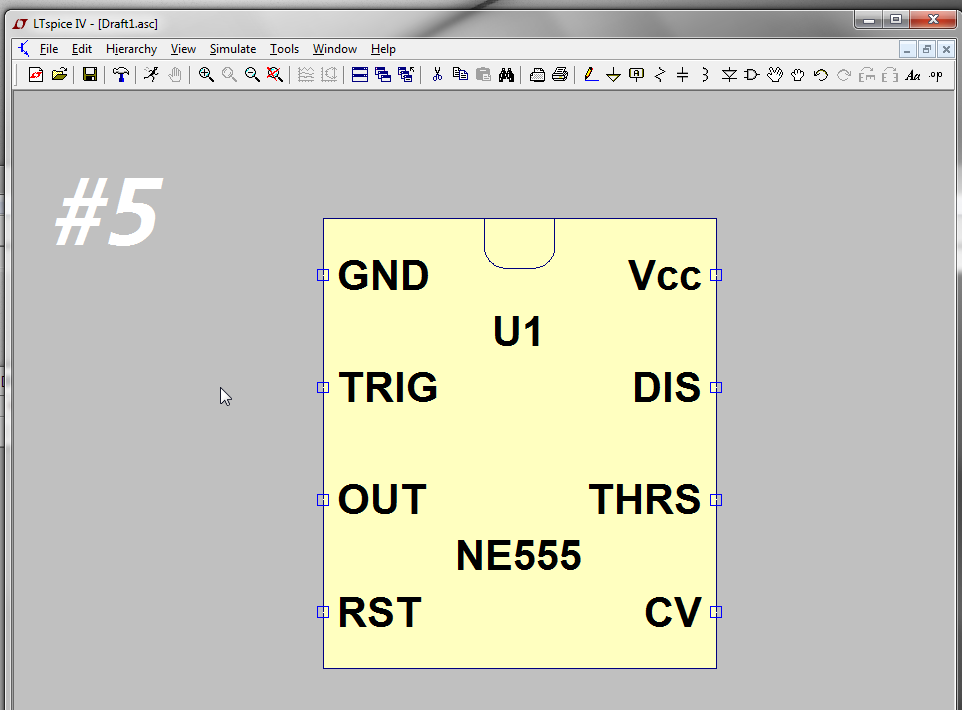This screenshot has height=710, width=962.
Task: Open the Tools menu
Action: [284, 49]
